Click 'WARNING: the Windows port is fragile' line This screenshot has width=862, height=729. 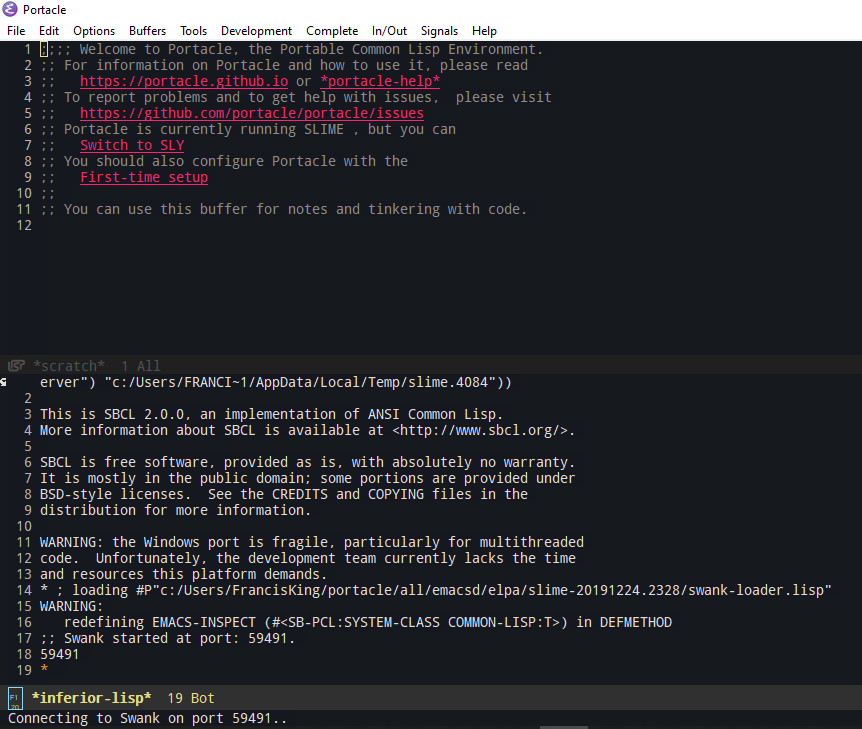click(x=312, y=542)
